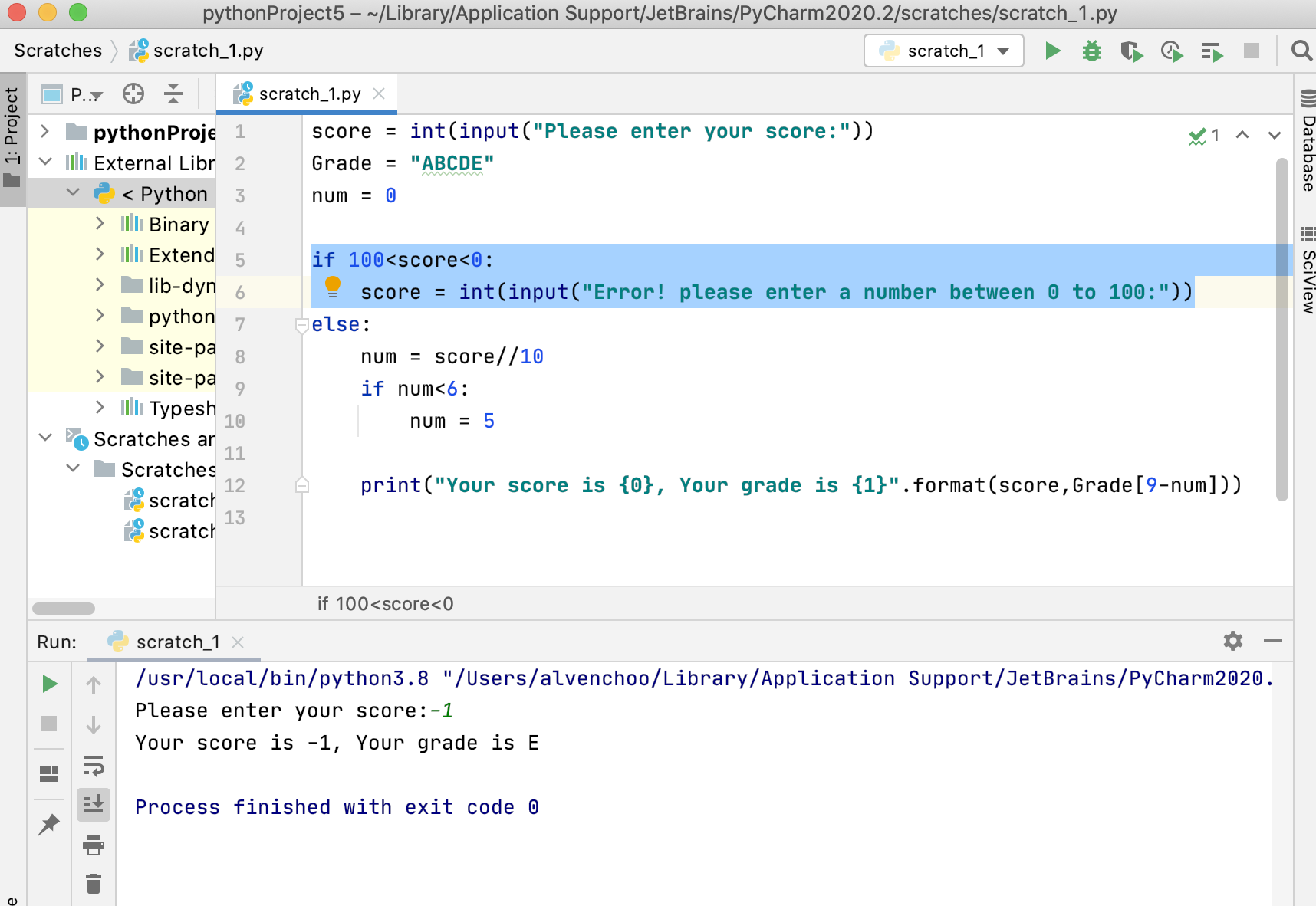The width and height of the screenshot is (1316, 906).
Task: Click Restore Layout icon in Run panel
Action: [49, 774]
